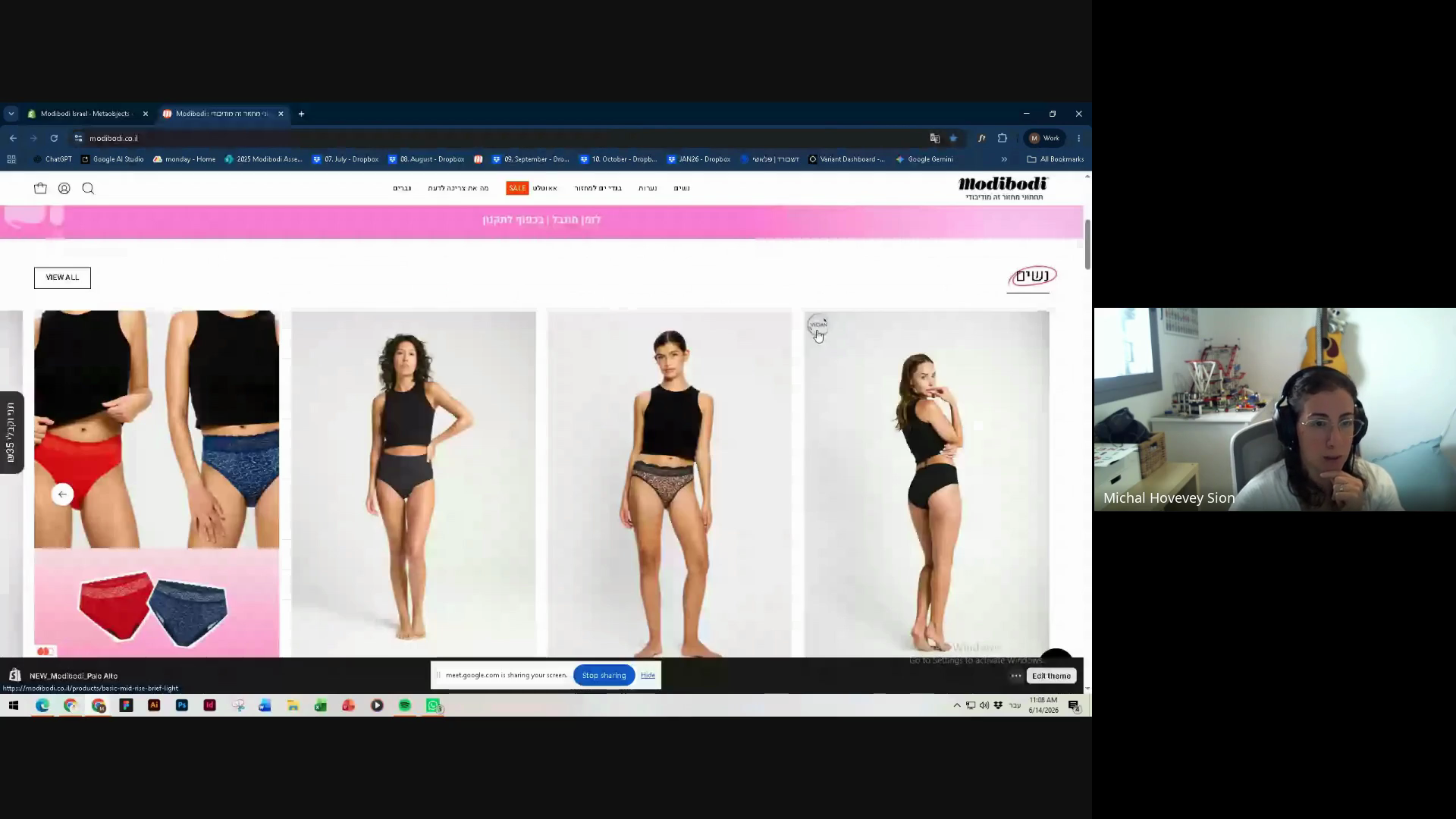Screen dimensions: 1456x819
Task: Click the fonts extension icon in toolbar
Action: click(981, 138)
